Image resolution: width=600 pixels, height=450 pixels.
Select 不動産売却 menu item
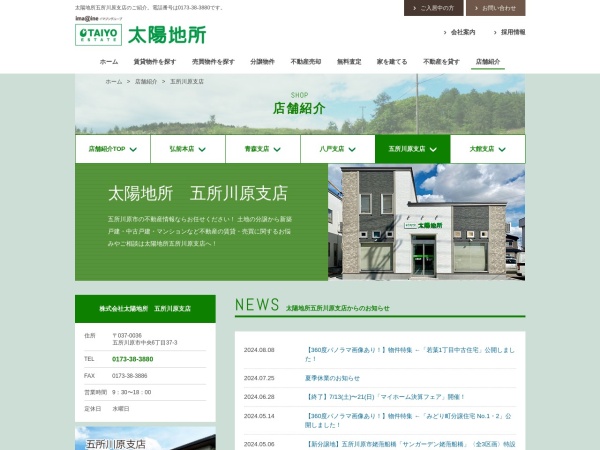tap(306, 62)
